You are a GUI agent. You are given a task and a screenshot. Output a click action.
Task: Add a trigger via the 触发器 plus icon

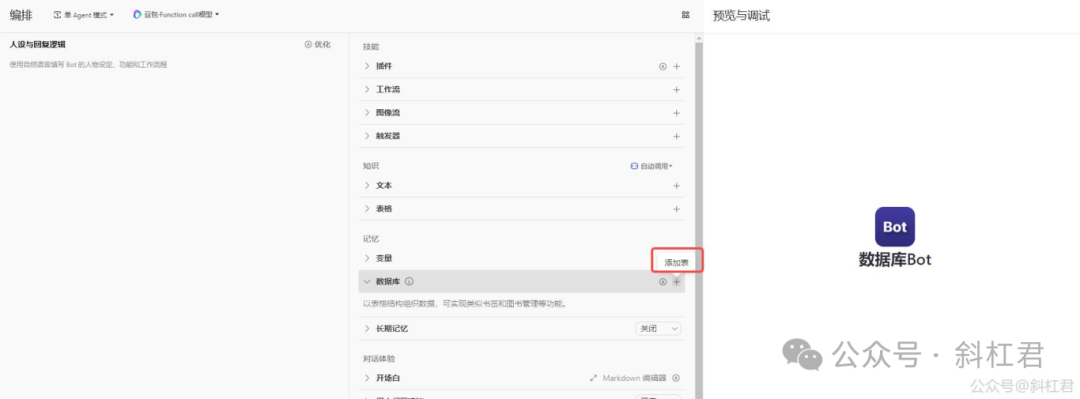(676, 136)
